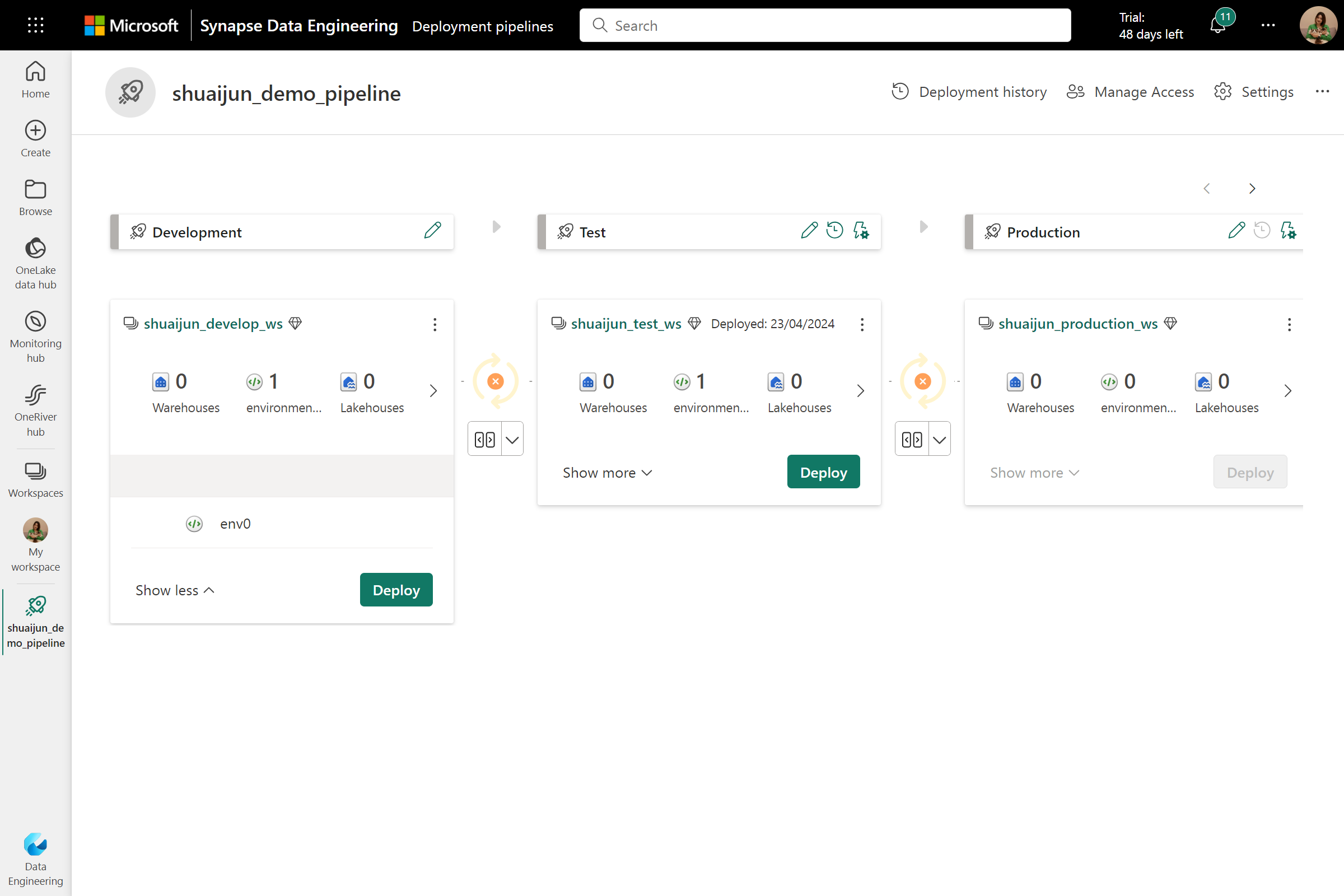Click Trial 48 days left text
Image resolution: width=1344 pixels, height=896 pixels.
coord(1151,26)
